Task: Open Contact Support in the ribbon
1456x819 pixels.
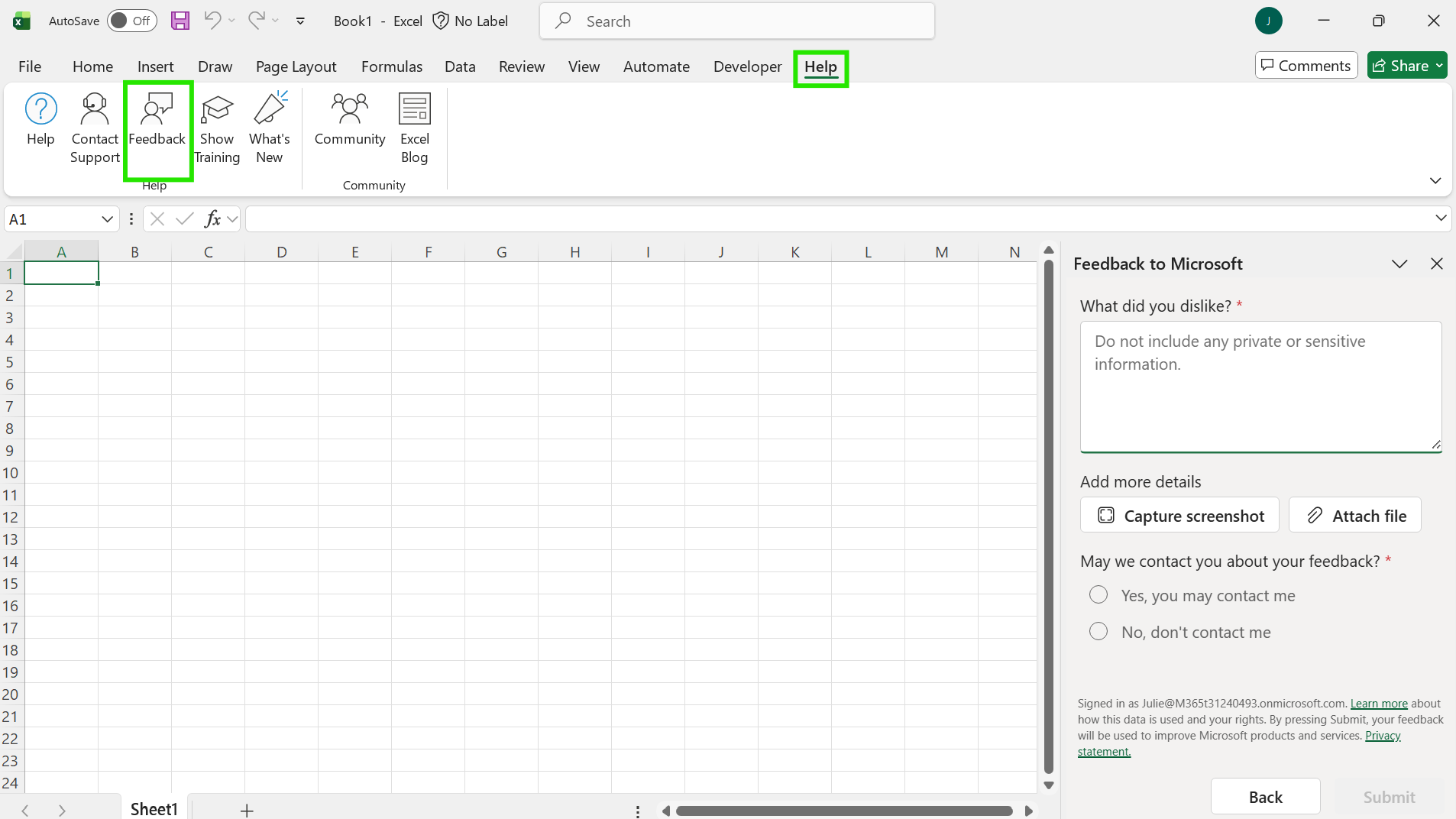Action: coord(95,128)
